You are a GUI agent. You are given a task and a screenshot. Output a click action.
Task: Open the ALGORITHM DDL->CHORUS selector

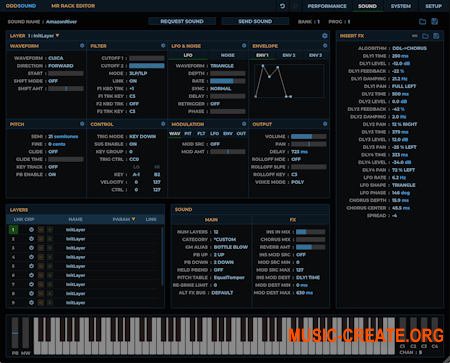click(409, 48)
